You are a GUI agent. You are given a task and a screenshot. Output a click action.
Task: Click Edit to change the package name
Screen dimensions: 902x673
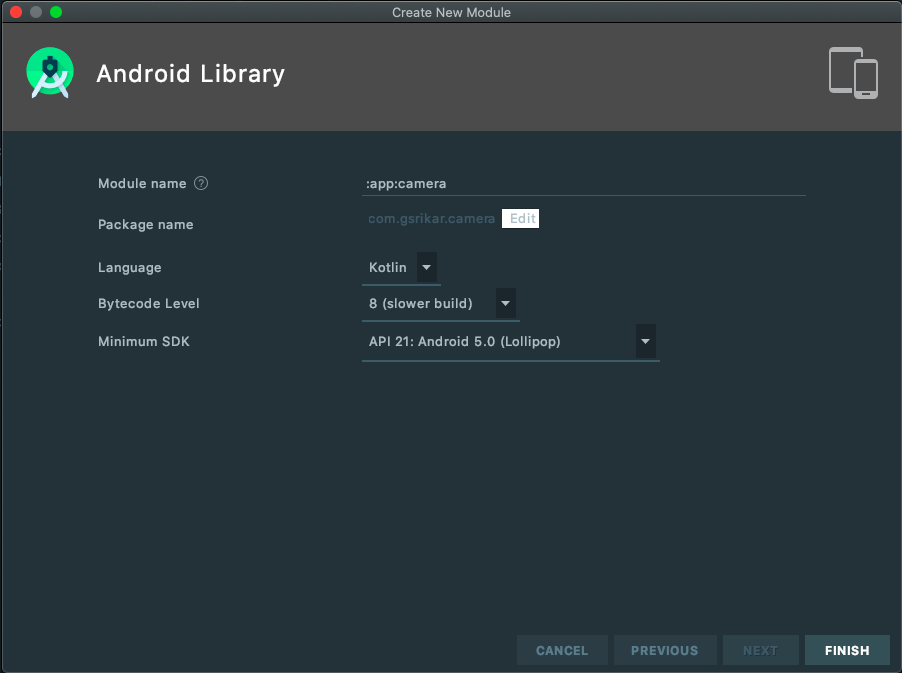tap(520, 218)
